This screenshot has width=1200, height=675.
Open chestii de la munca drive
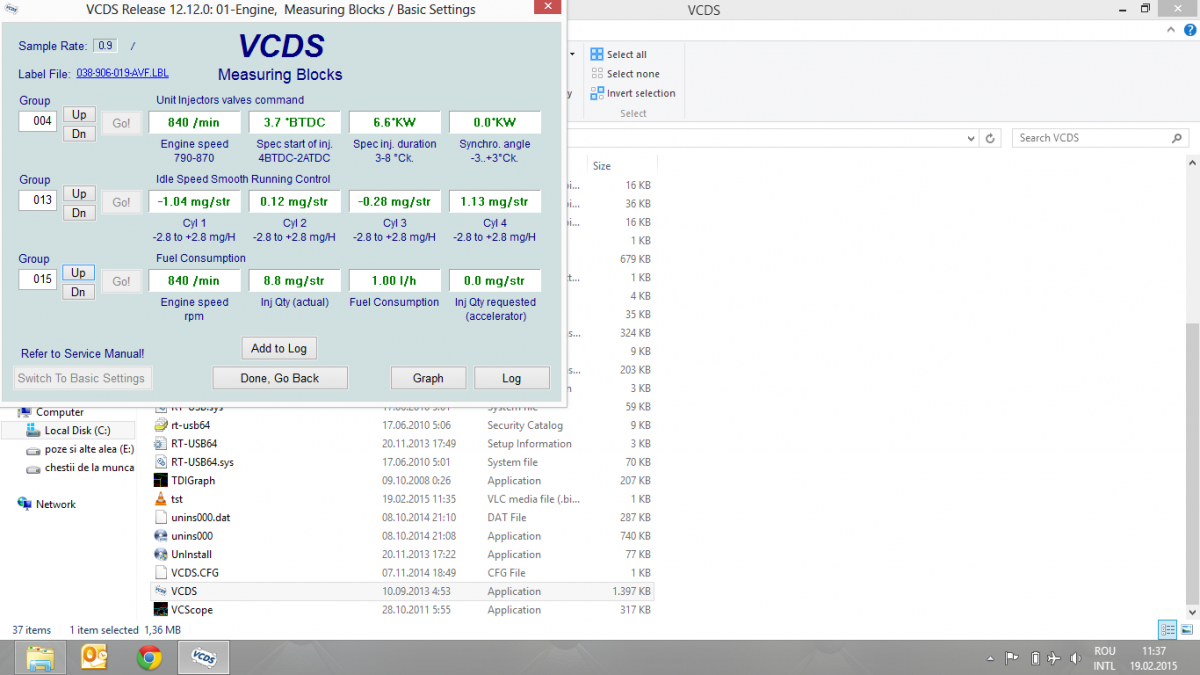(82, 468)
